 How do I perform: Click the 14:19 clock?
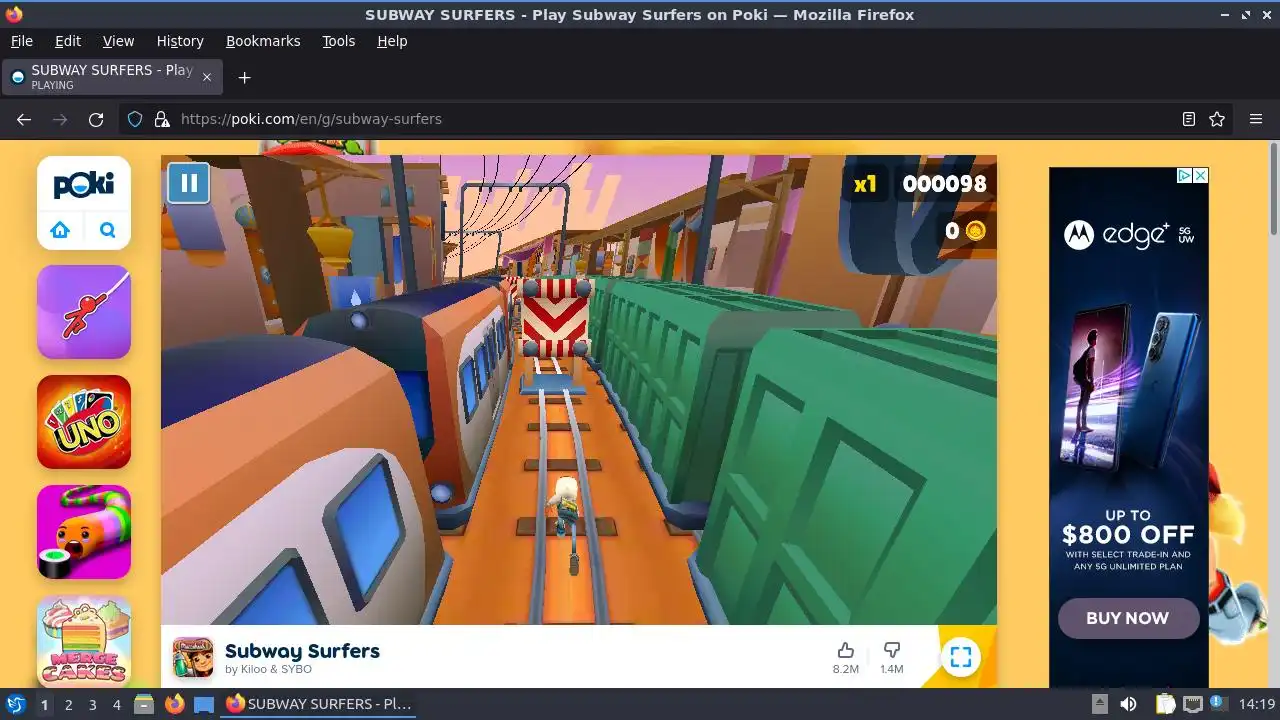pos(1257,704)
